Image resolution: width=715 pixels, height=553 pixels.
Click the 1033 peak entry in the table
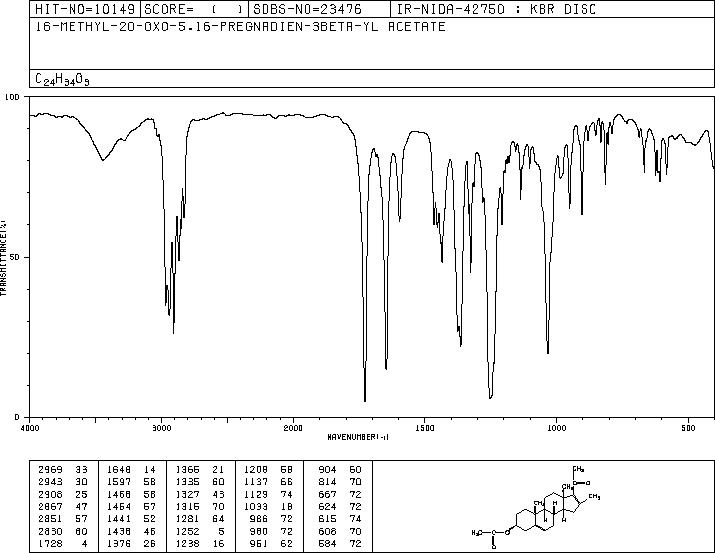(268, 506)
